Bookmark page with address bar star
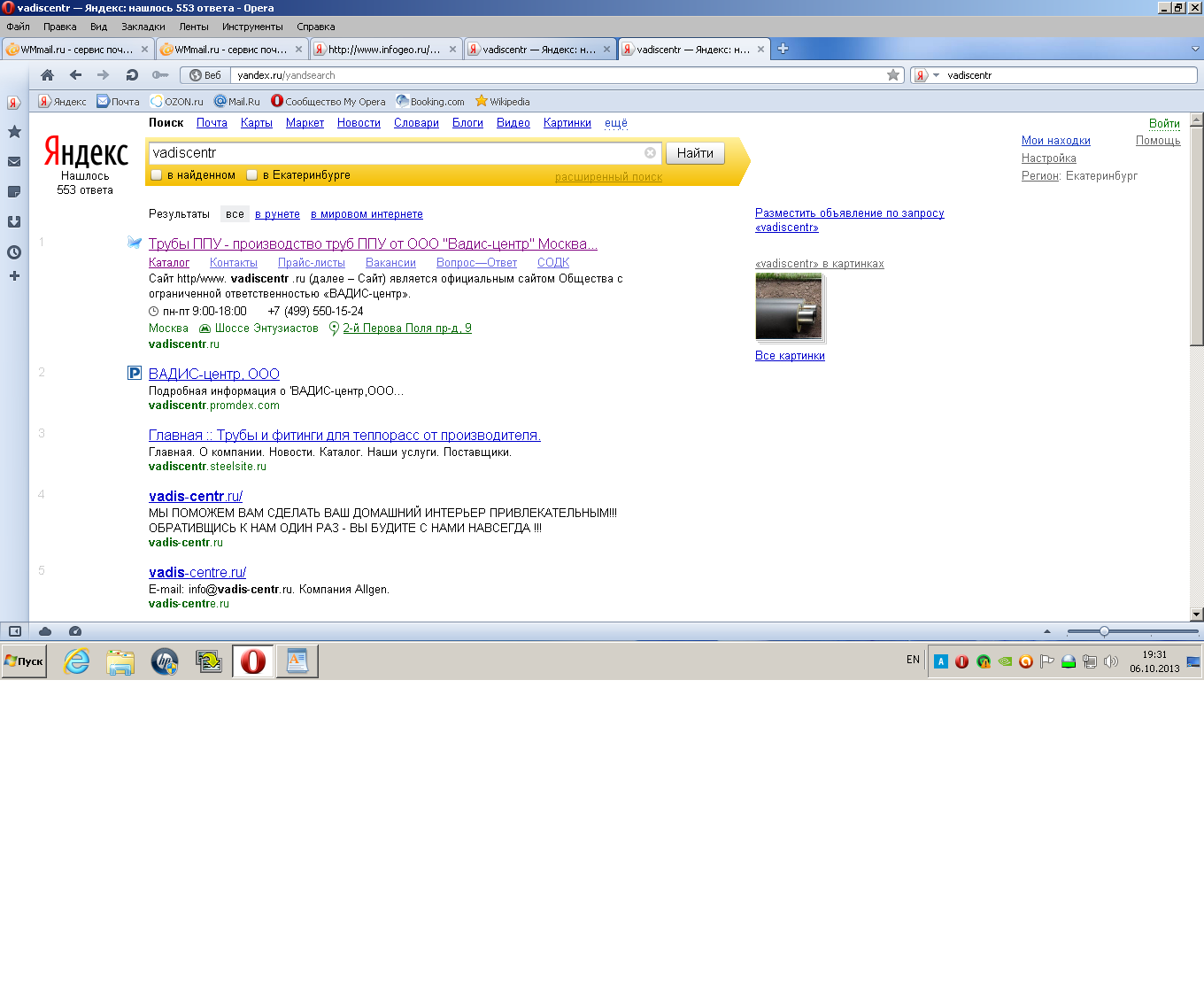 [893, 75]
